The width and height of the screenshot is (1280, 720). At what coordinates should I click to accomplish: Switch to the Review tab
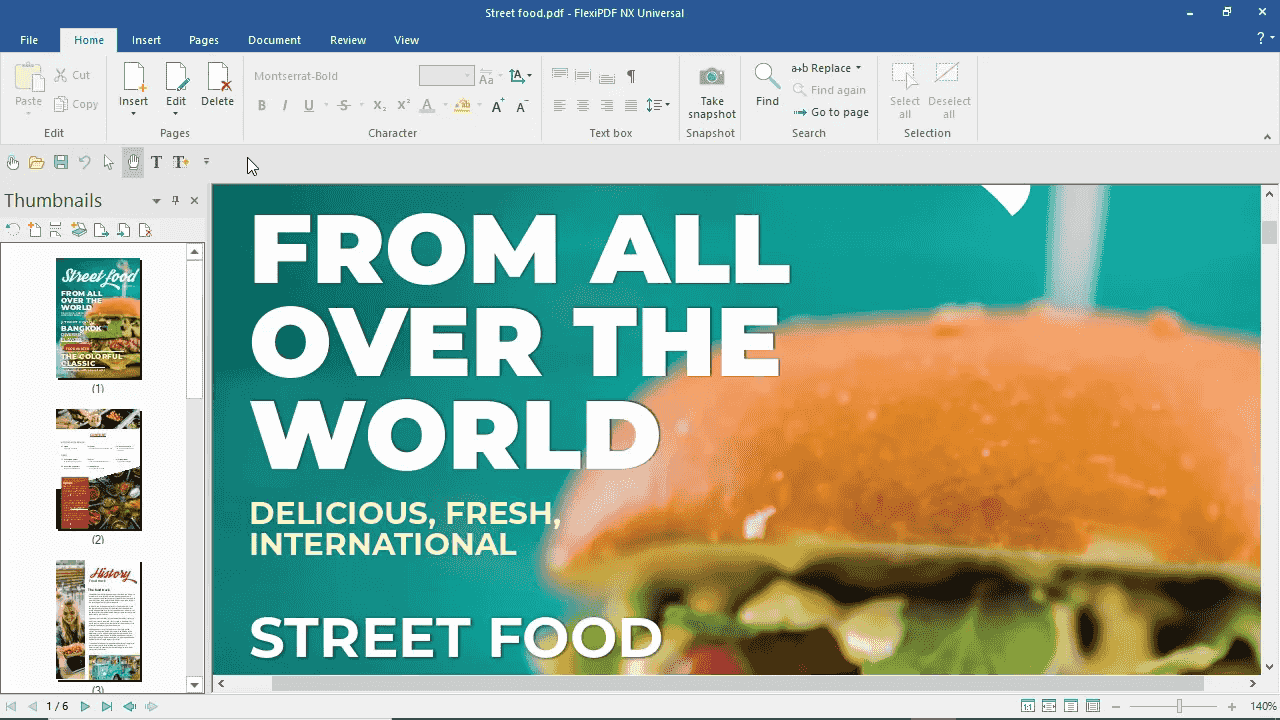[x=348, y=40]
